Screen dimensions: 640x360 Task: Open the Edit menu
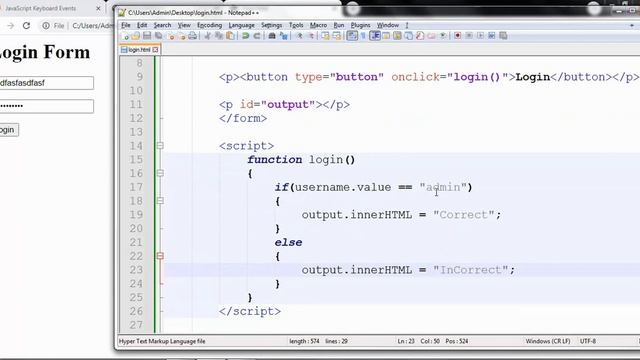pyautogui.click(x=142, y=25)
